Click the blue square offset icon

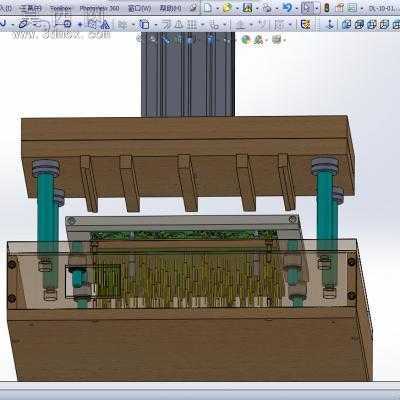tap(144, 24)
